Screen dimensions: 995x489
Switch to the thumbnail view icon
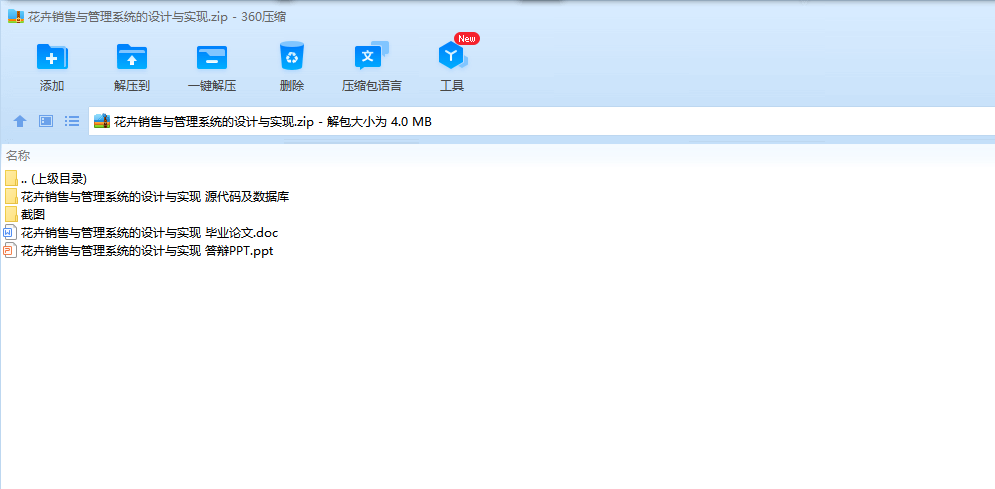point(46,121)
